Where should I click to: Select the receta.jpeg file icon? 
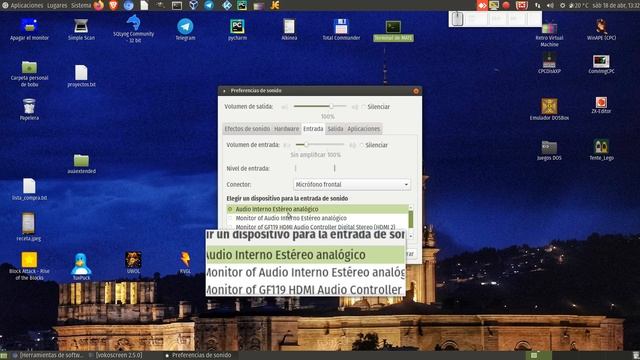coord(29,227)
